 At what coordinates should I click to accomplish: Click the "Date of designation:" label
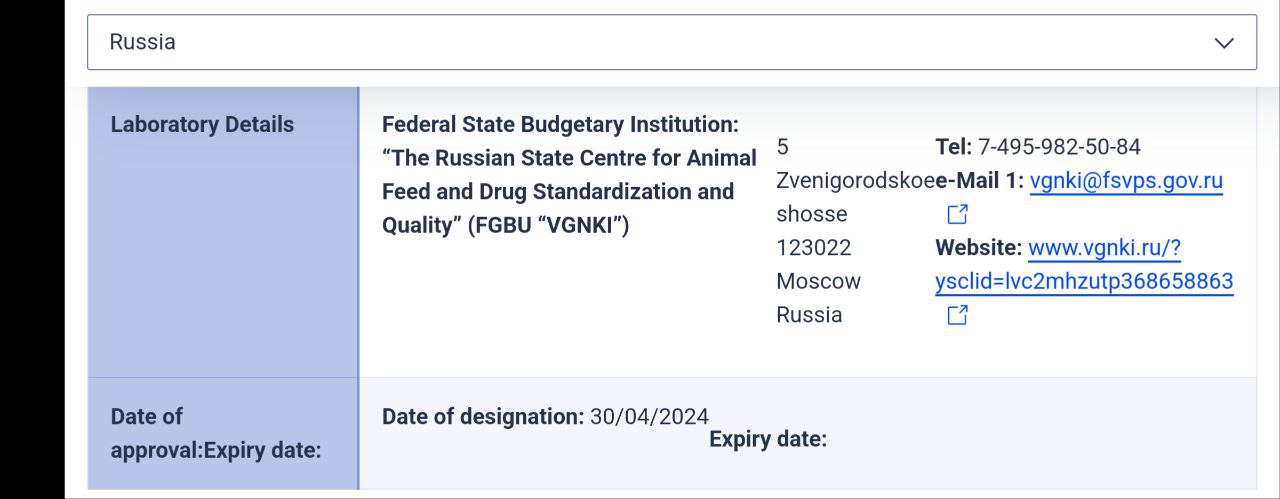click(483, 417)
